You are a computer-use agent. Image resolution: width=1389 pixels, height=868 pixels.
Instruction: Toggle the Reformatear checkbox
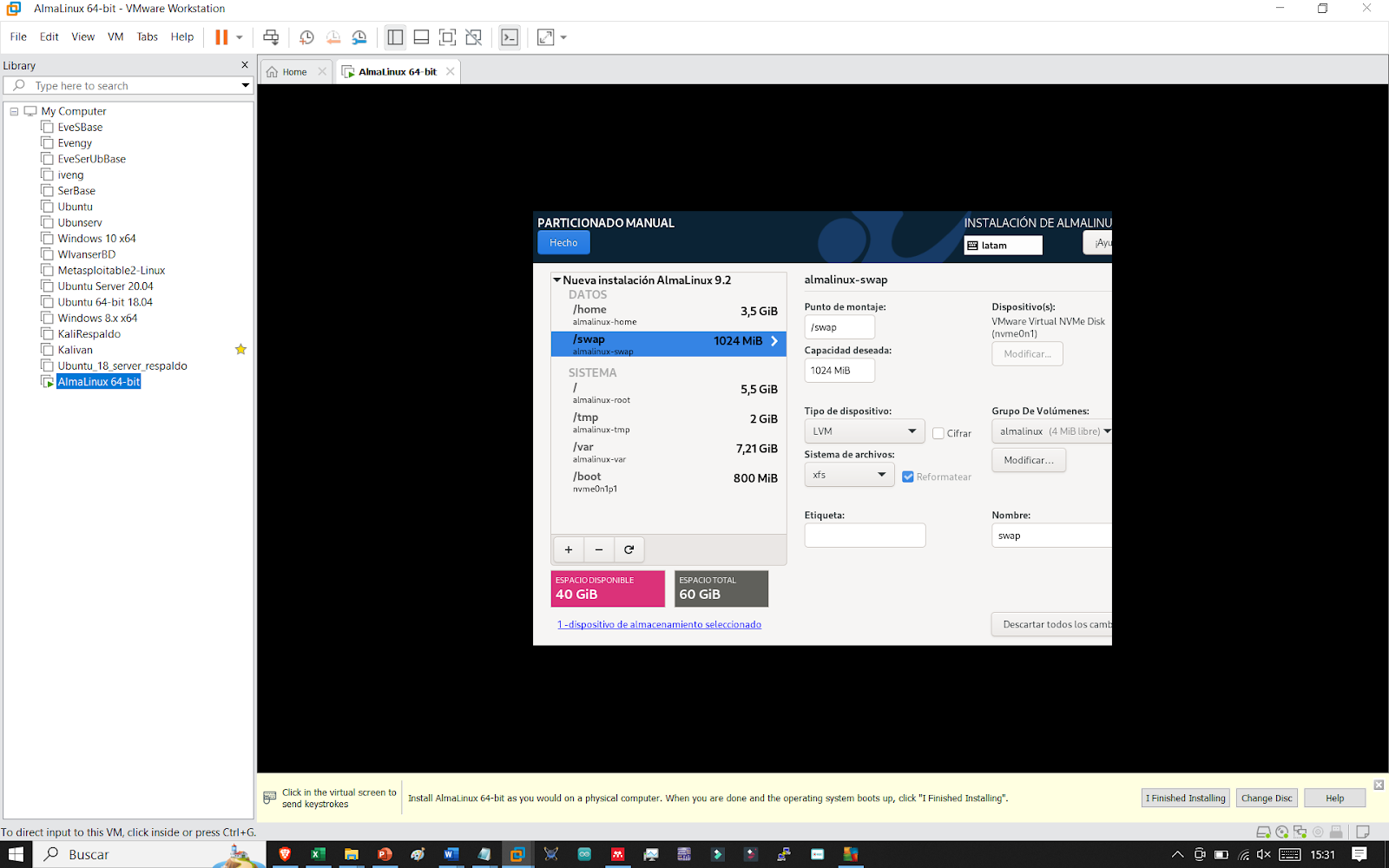click(x=908, y=477)
